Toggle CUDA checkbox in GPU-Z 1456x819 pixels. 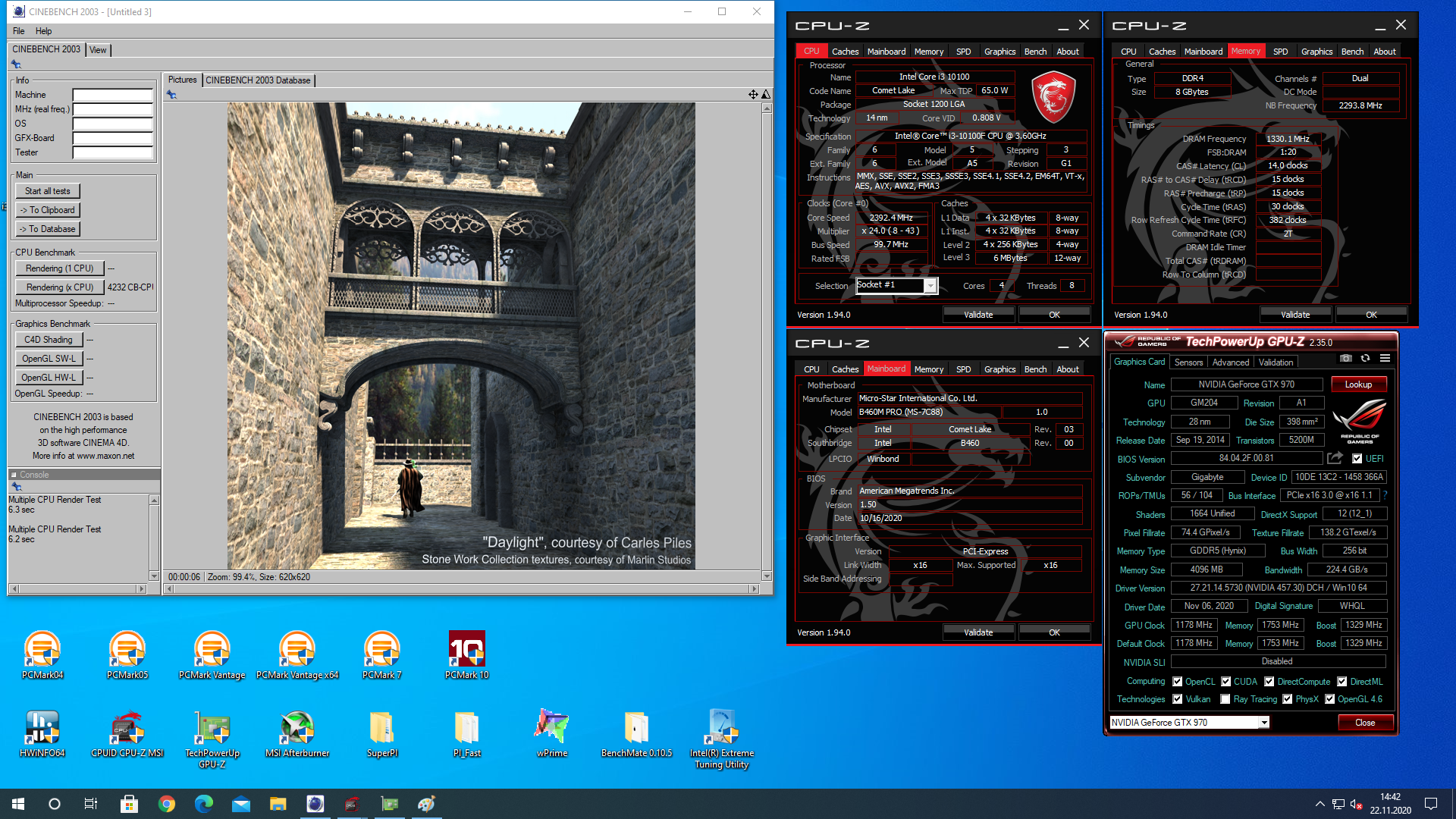pyautogui.click(x=1226, y=682)
